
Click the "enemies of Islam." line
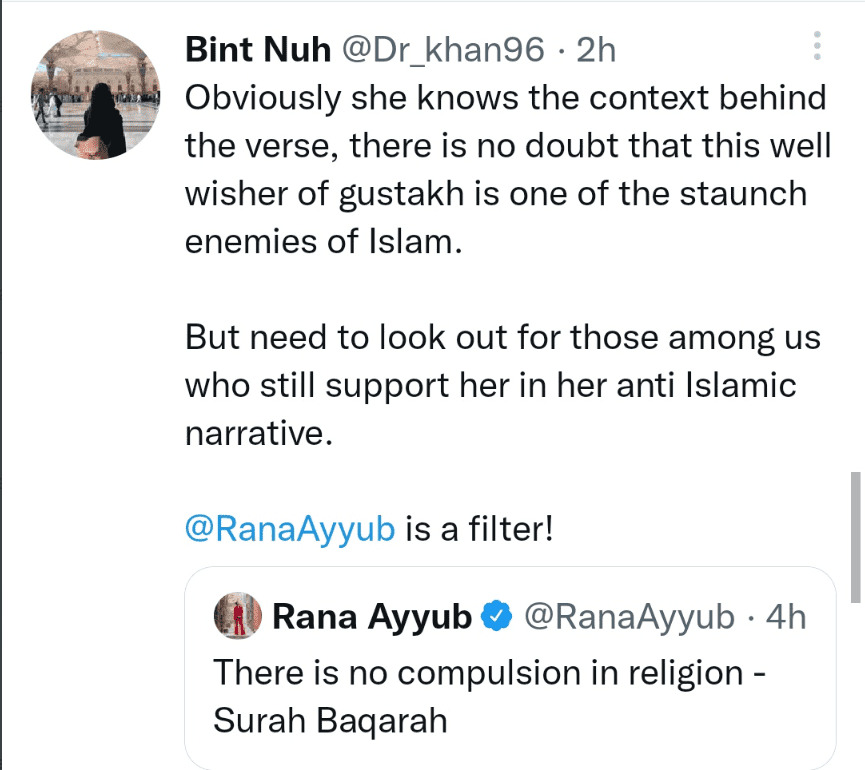coord(325,242)
